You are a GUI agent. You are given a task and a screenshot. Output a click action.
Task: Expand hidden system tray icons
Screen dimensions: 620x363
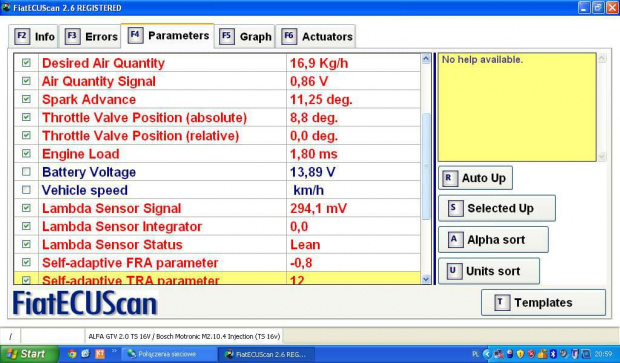[x=488, y=354]
